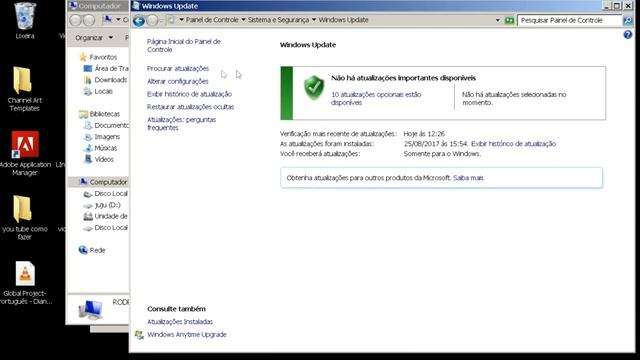
Task: Click 'Exibir histórico de atualização' in left pane
Action: point(189,94)
